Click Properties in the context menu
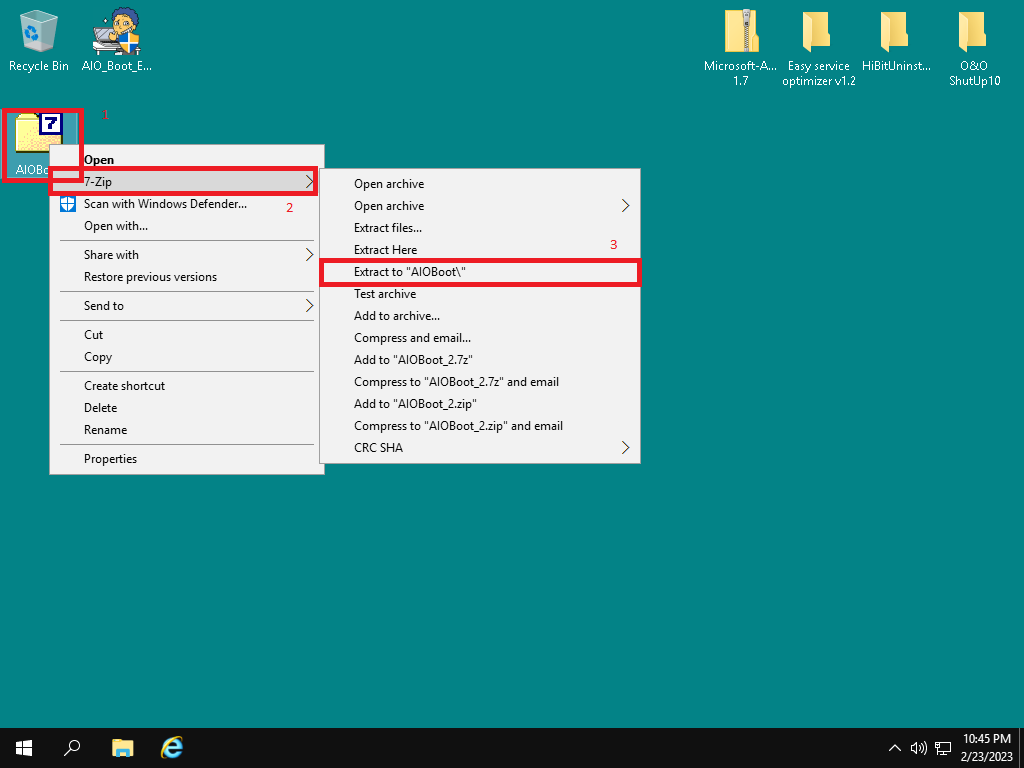This screenshot has width=1024, height=768. tap(110, 459)
